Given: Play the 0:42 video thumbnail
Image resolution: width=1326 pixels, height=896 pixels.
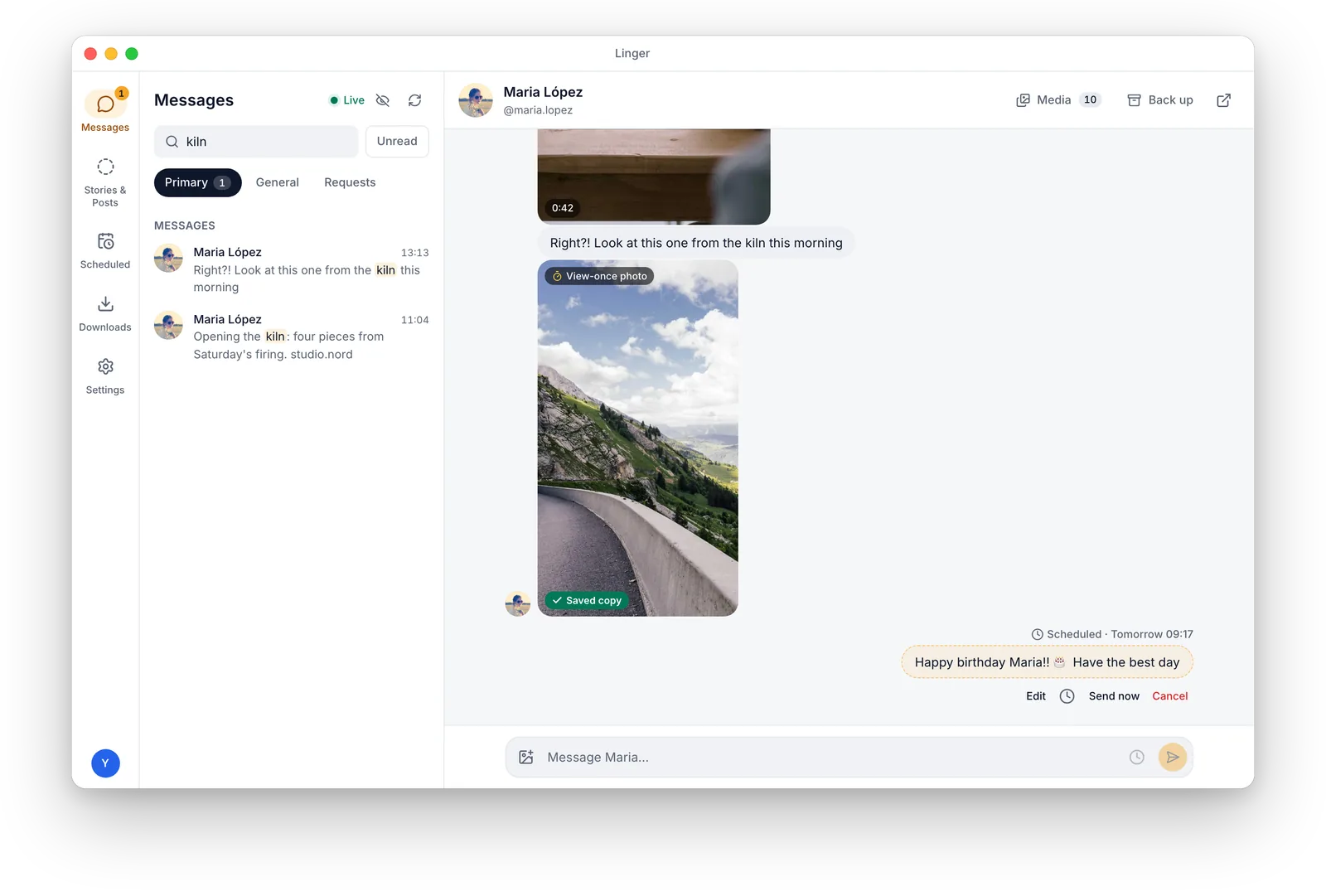Looking at the screenshot, I should coord(654,177).
